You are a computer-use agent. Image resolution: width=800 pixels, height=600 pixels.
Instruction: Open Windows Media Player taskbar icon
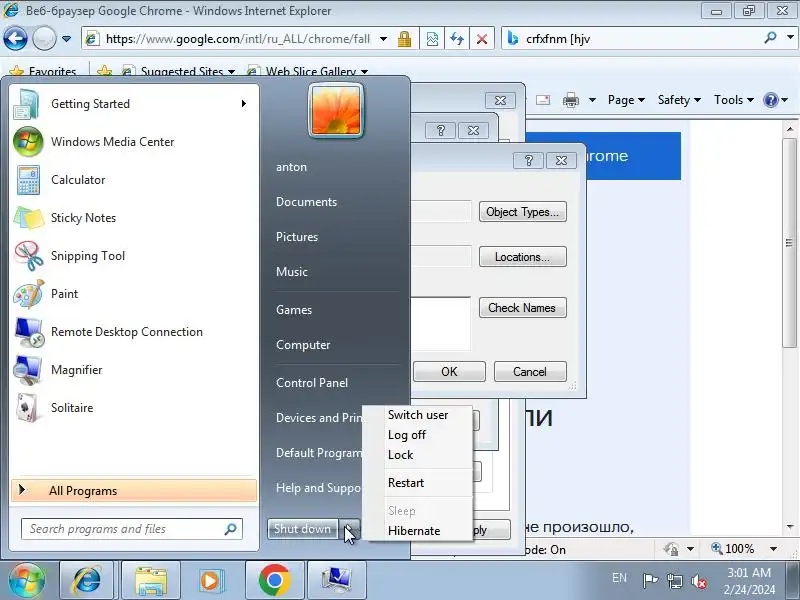point(210,581)
